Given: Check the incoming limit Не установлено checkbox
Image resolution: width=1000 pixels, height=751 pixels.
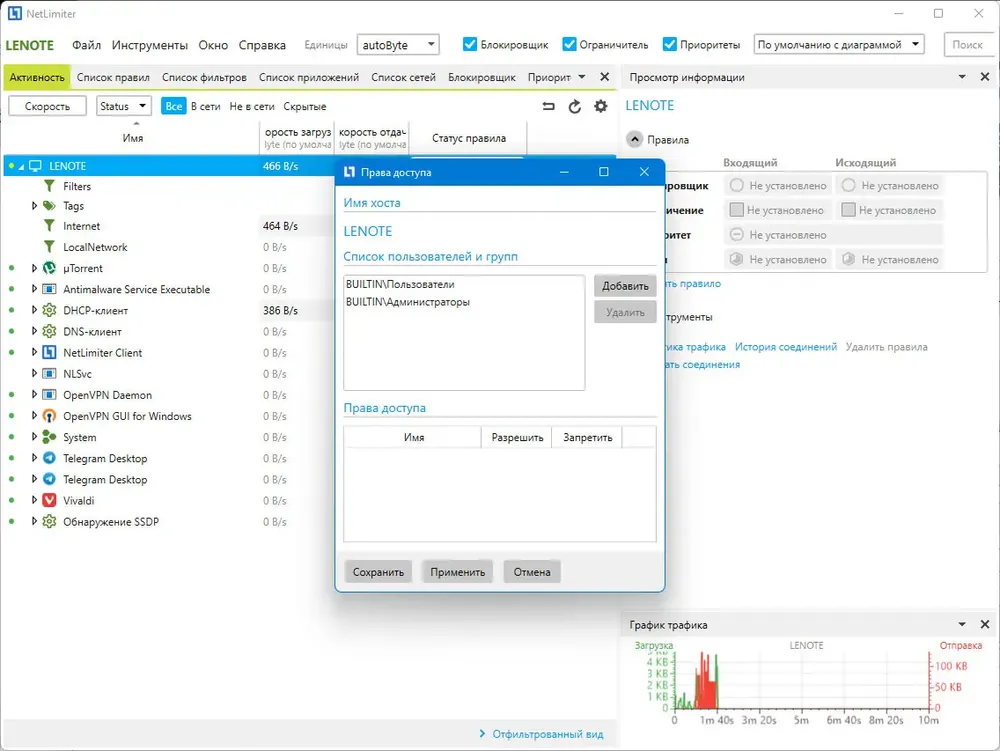Looking at the screenshot, I should [737, 210].
